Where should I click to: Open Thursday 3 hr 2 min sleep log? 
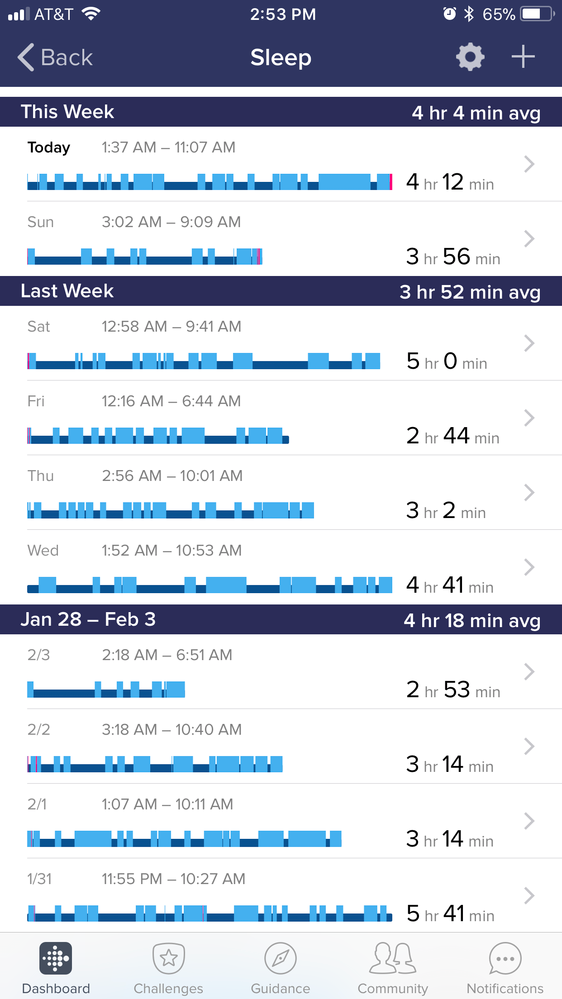[x=281, y=492]
